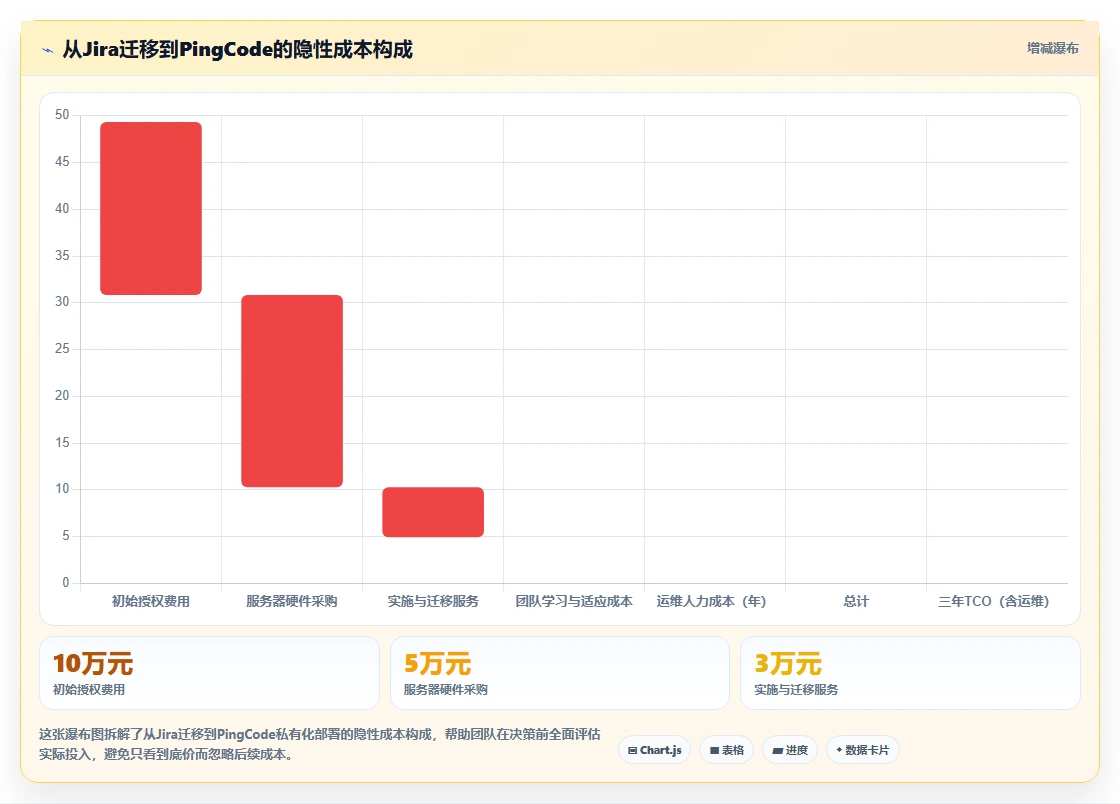Click the y-axis value 25

click(62, 348)
